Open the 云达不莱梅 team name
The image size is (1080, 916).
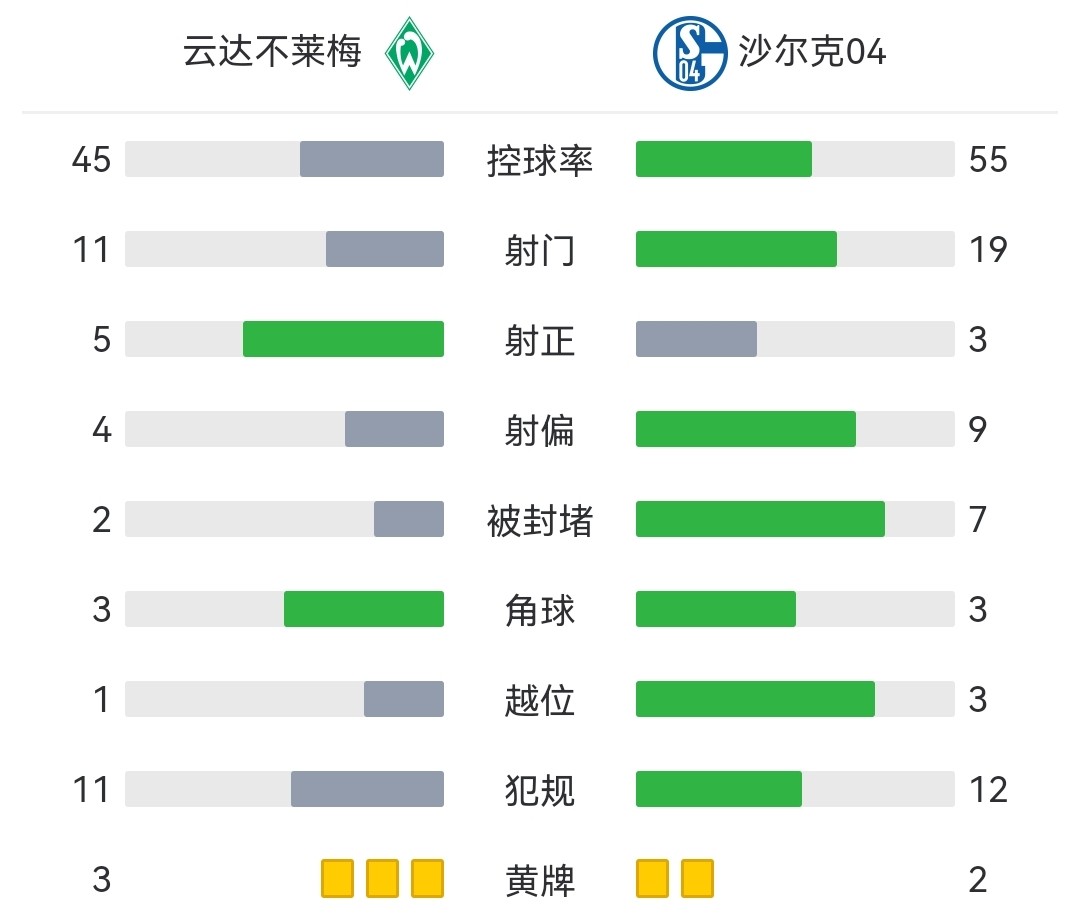(x=272, y=52)
